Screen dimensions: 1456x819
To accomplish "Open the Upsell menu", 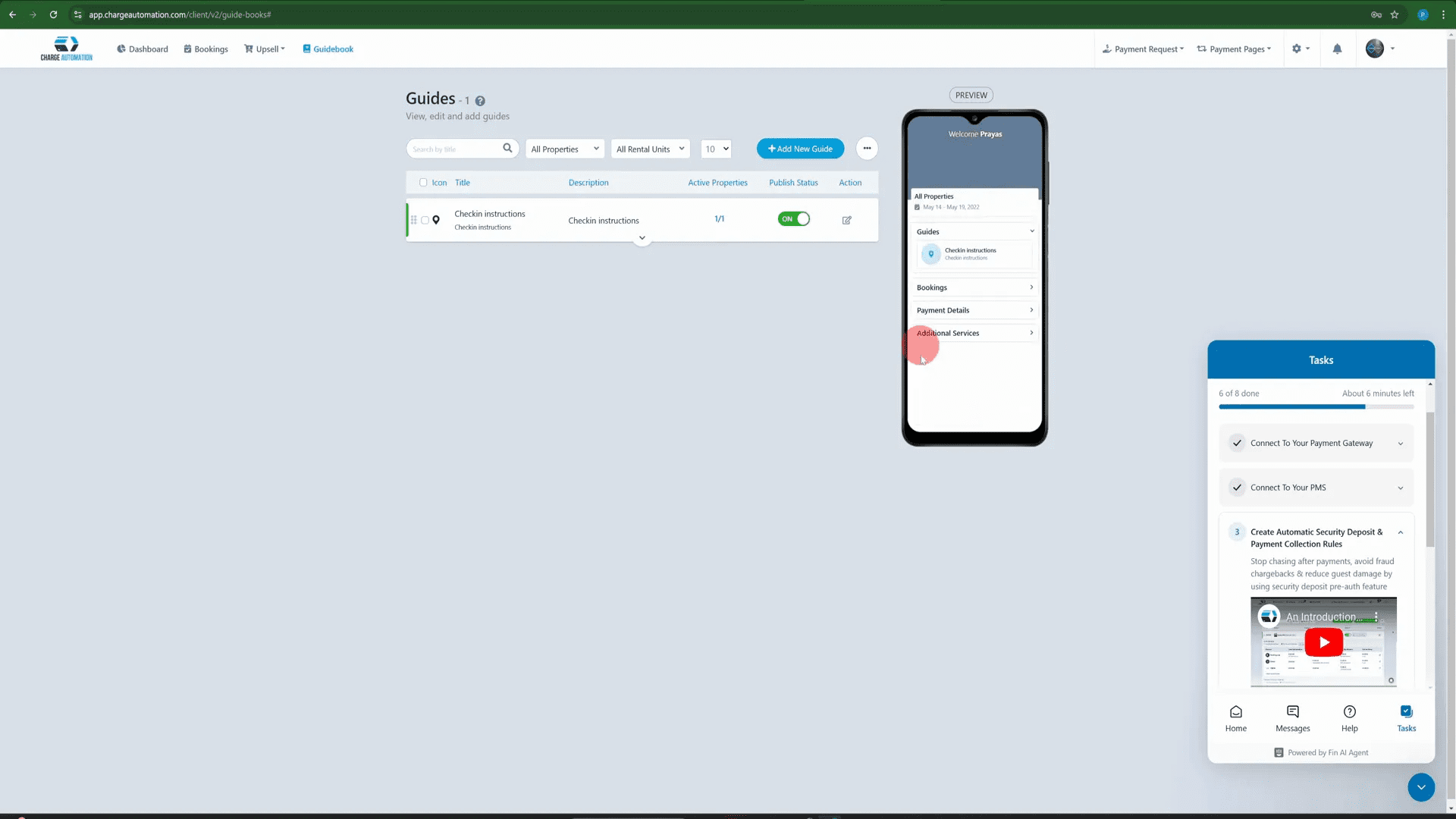I will click(x=265, y=49).
